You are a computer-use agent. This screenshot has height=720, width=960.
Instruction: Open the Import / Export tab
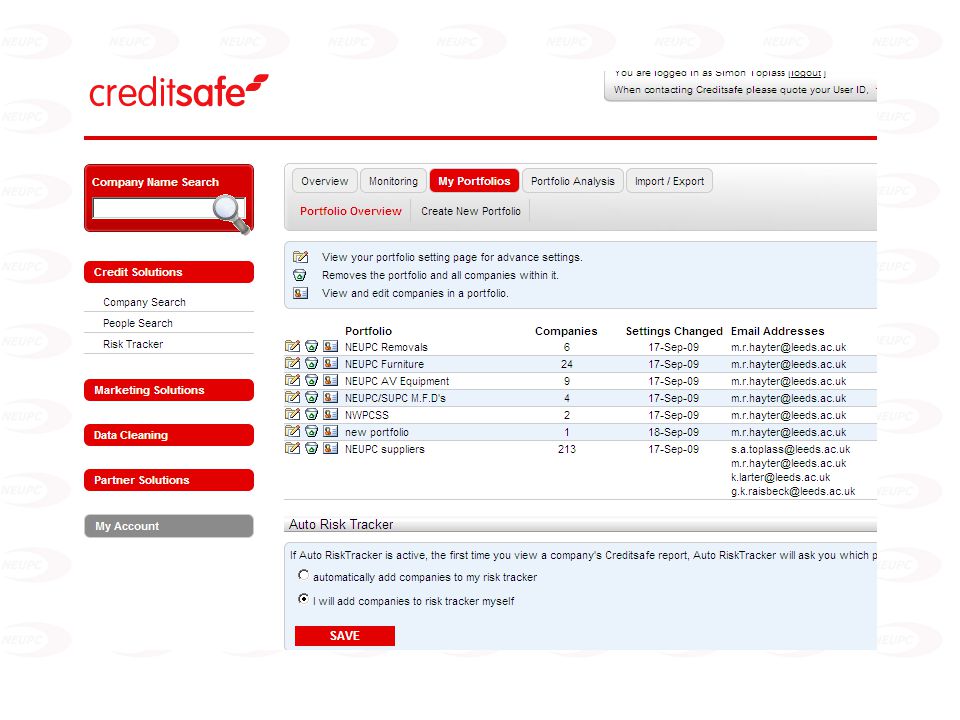coord(669,181)
